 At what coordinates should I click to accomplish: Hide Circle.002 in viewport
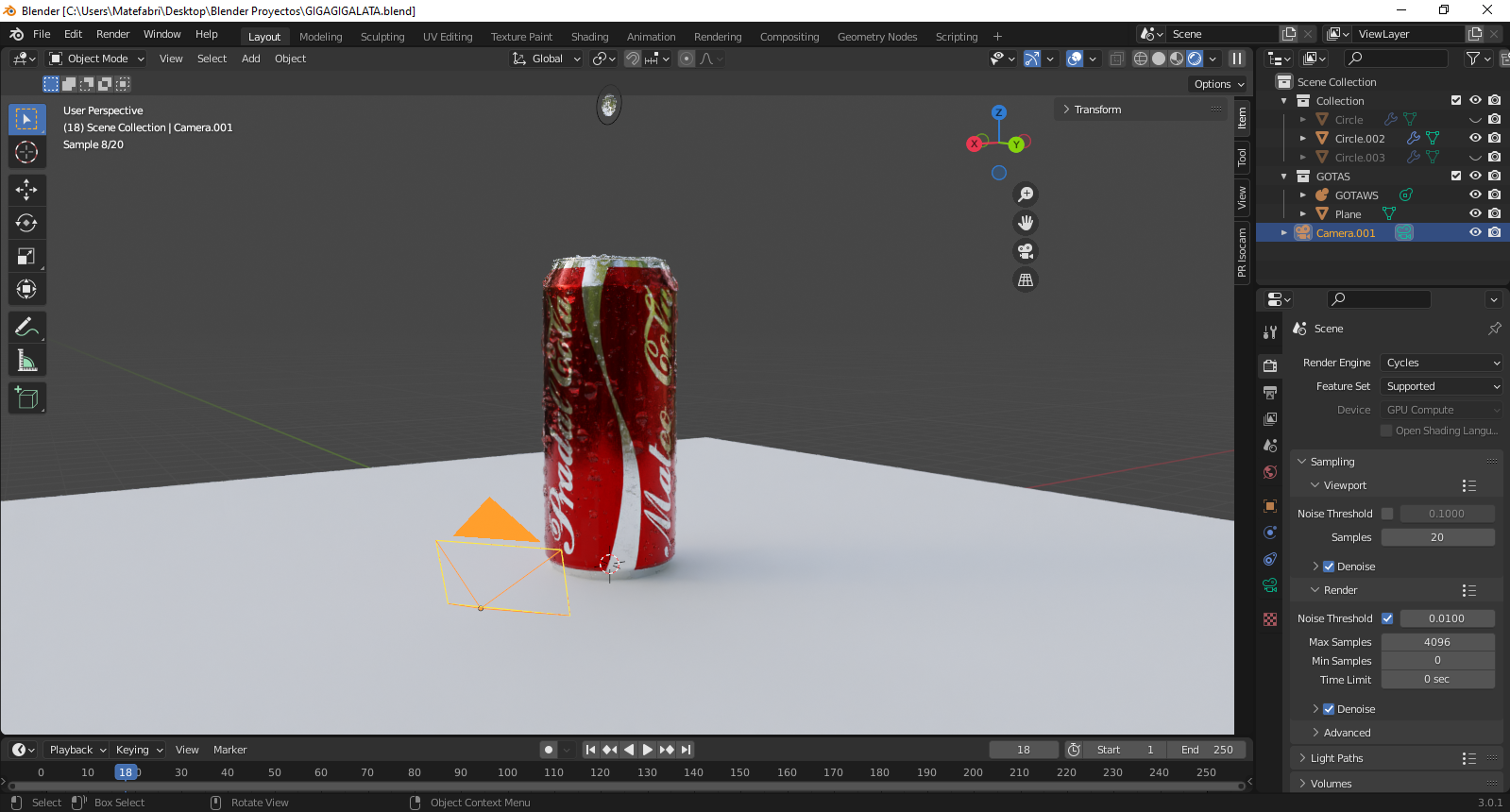tap(1475, 138)
